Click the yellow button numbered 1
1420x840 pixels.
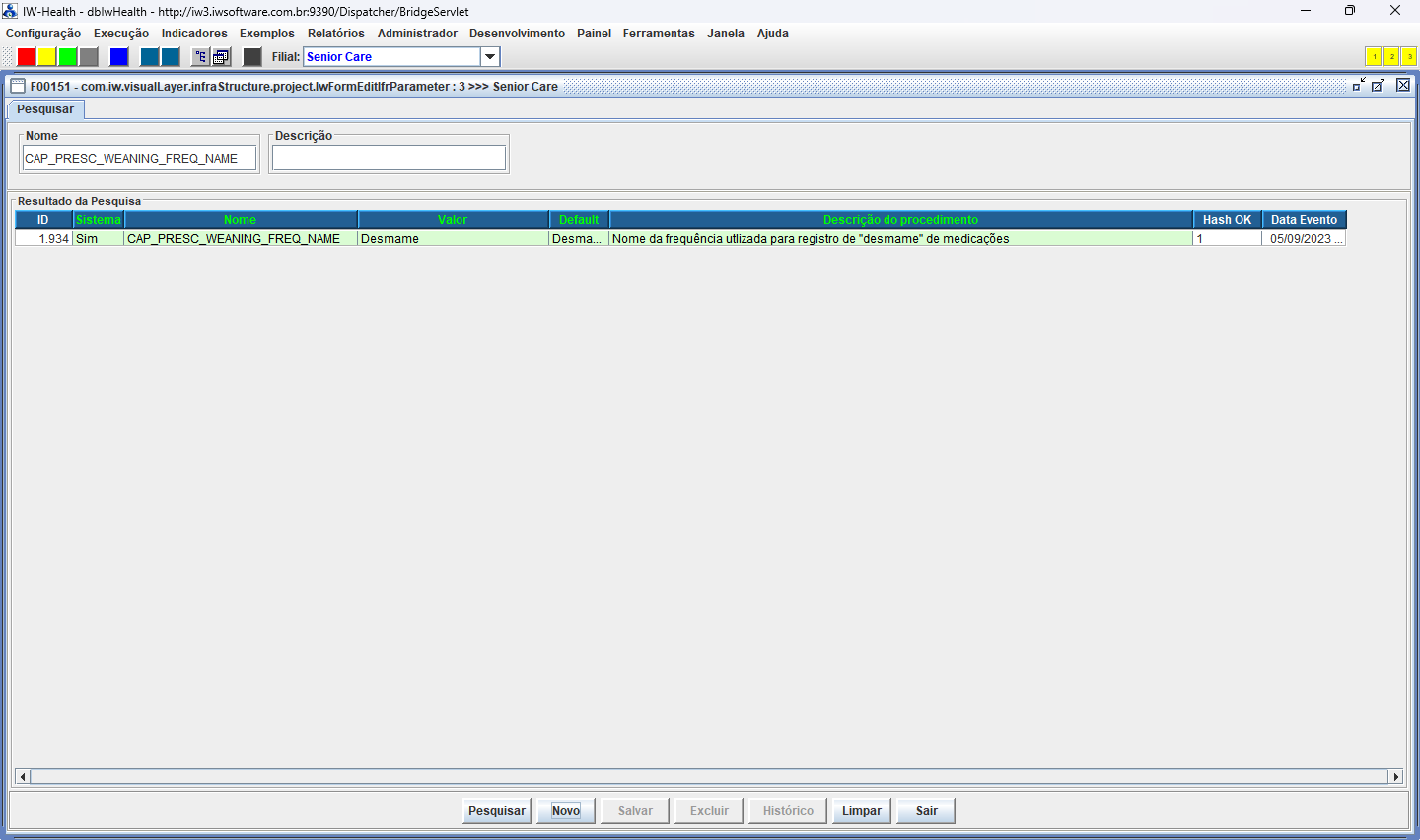pos(1373,57)
